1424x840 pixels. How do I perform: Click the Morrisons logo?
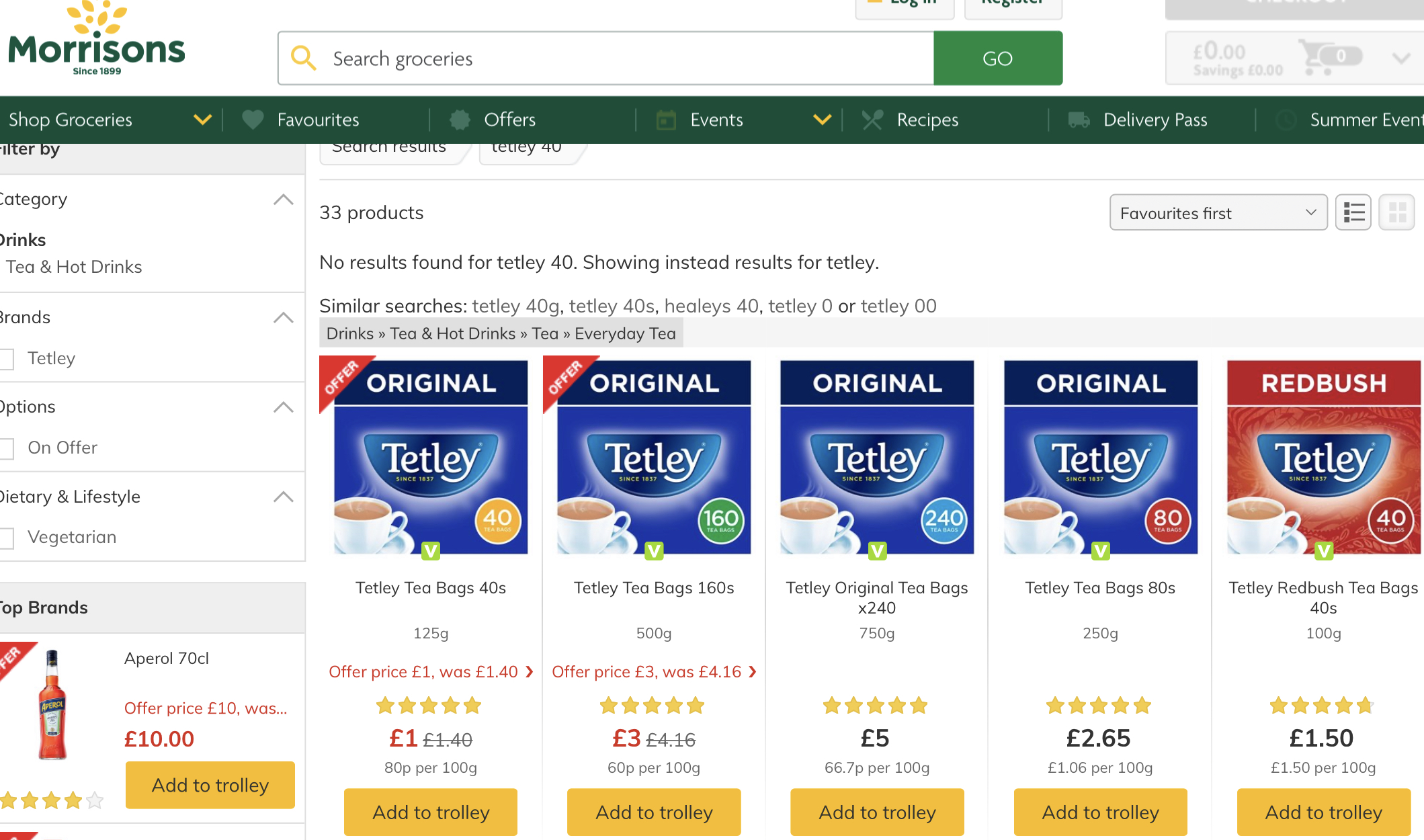[x=96, y=39]
